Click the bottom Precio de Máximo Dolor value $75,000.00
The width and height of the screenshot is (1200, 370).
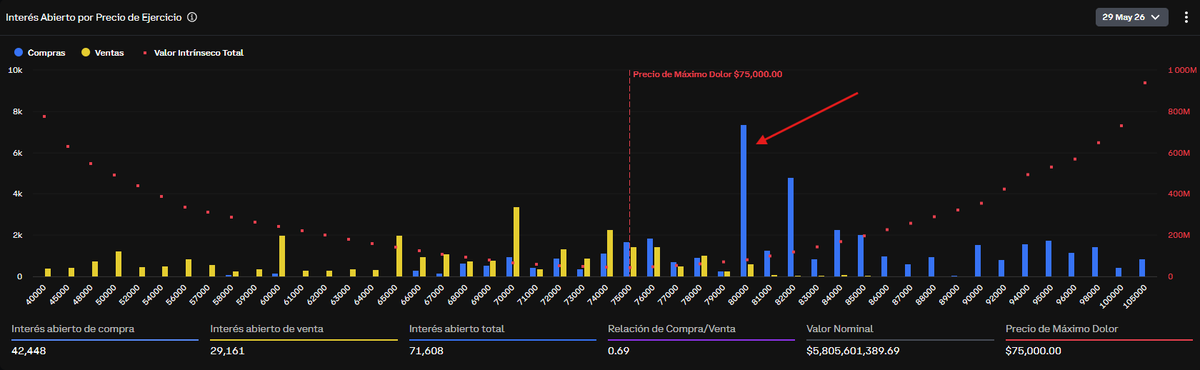[x=1033, y=351]
